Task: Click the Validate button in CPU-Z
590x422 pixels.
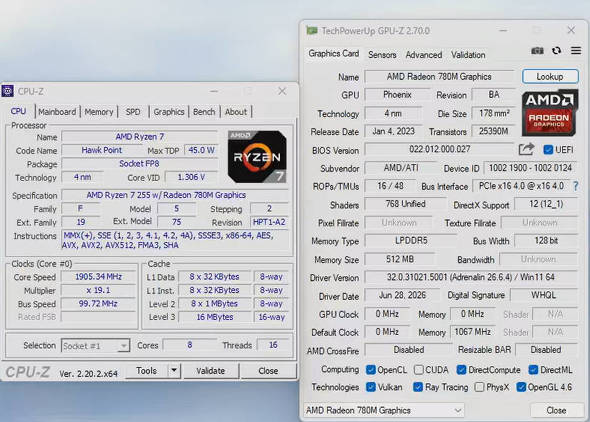Action: point(211,371)
